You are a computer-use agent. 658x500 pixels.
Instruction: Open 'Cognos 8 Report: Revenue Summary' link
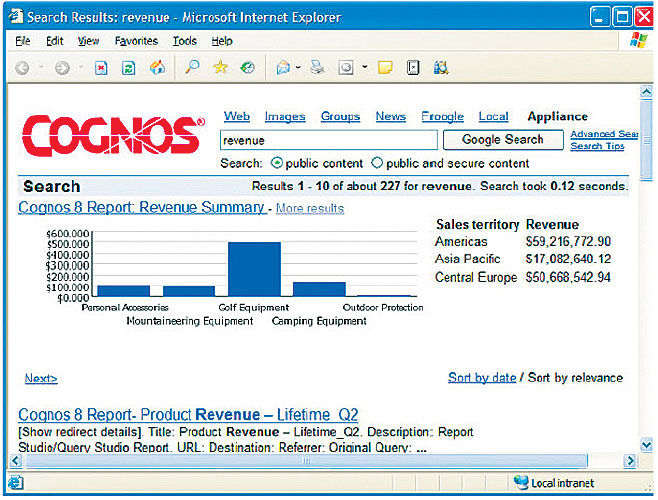pos(142,208)
